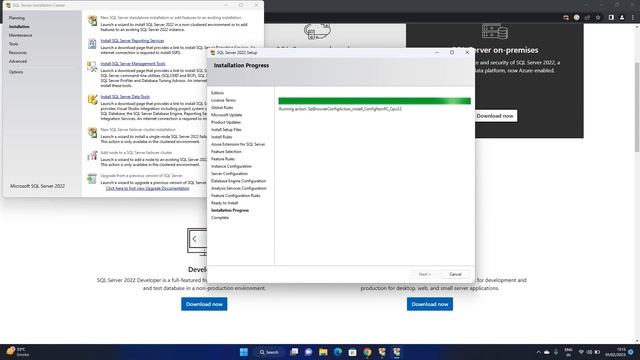Open Microsoft Store from the taskbar
This screenshot has height=360, width=640.
tap(353, 352)
